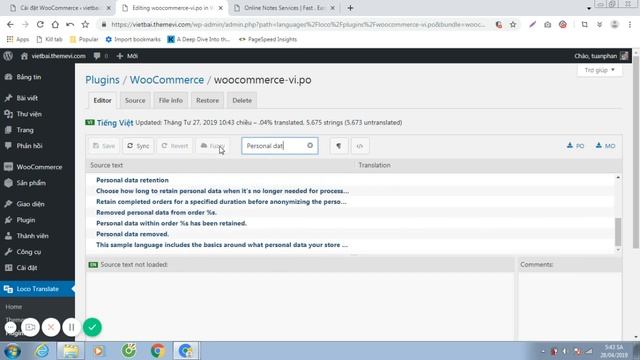Image resolution: width=640 pixels, height=360 pixels.
Task: Download the MO file
Action: (x=605, y=146)
